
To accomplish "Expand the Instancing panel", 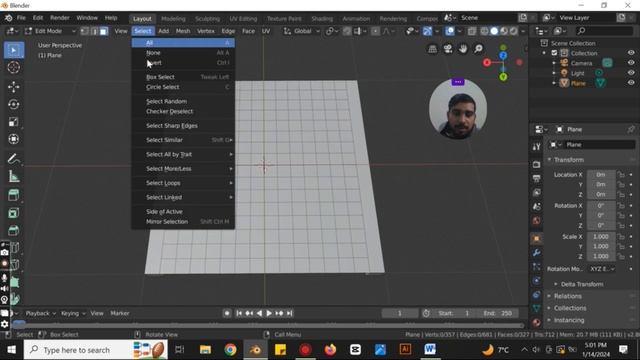I will click(x=569, y=320).
